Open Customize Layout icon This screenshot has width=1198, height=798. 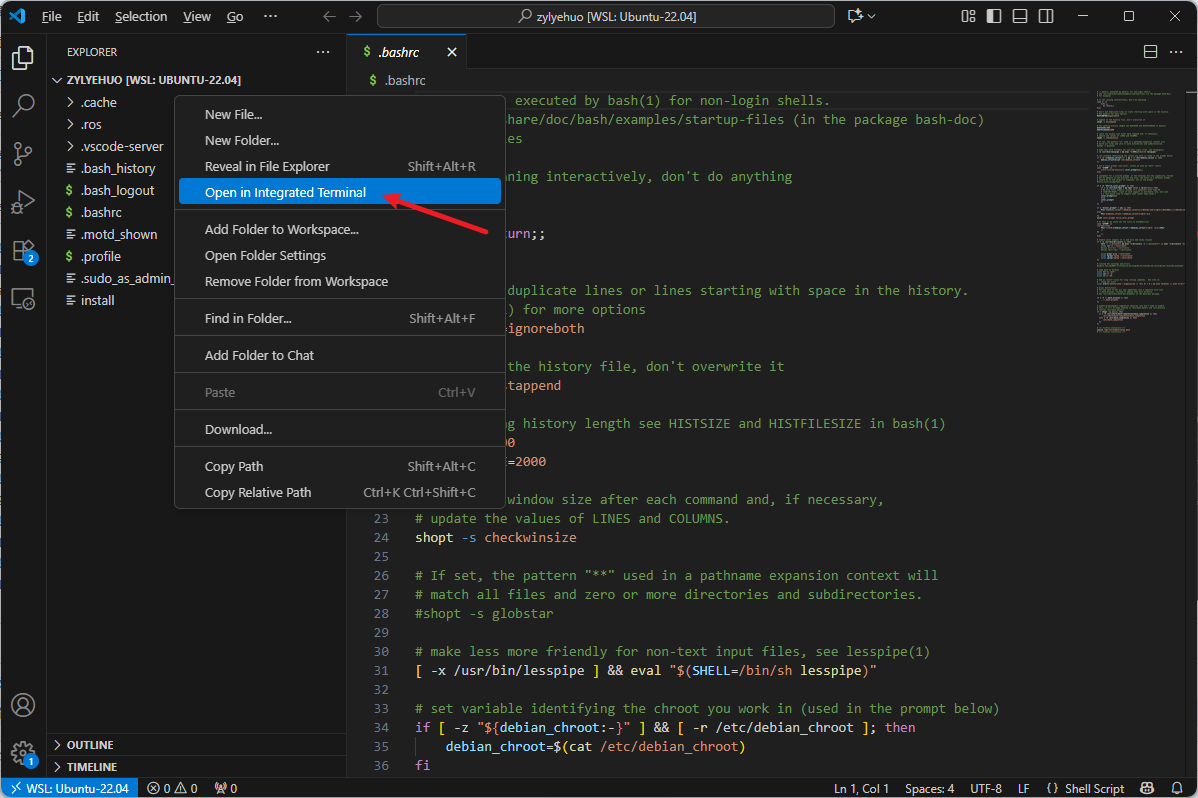point(968,16)
